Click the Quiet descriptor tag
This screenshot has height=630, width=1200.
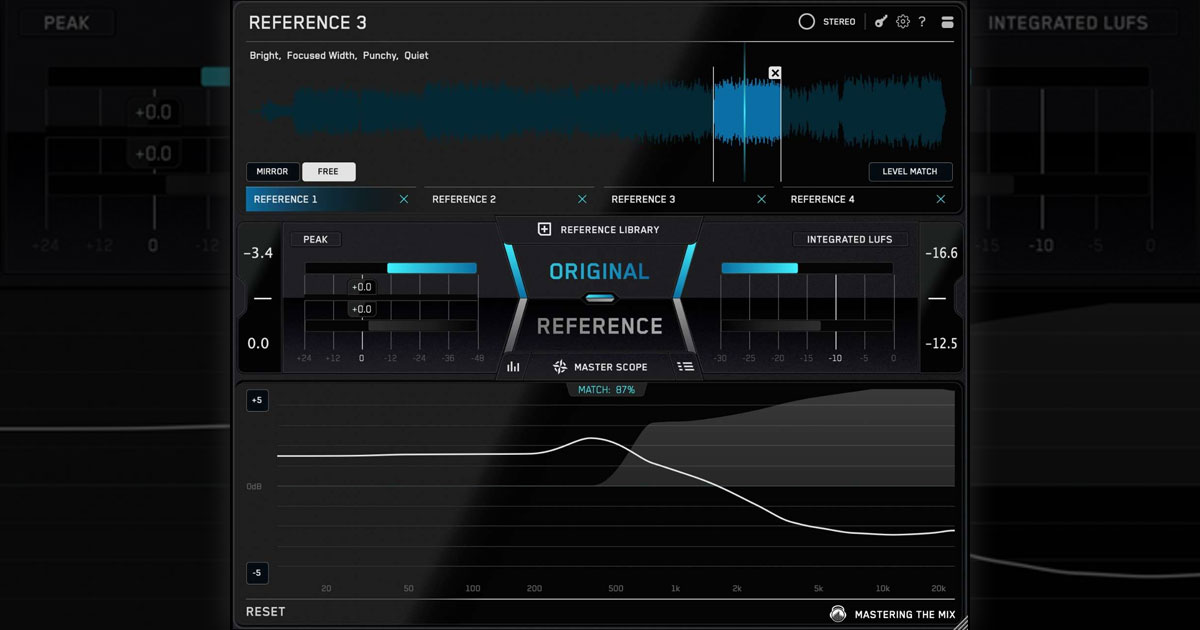click(x=416, y=55)
